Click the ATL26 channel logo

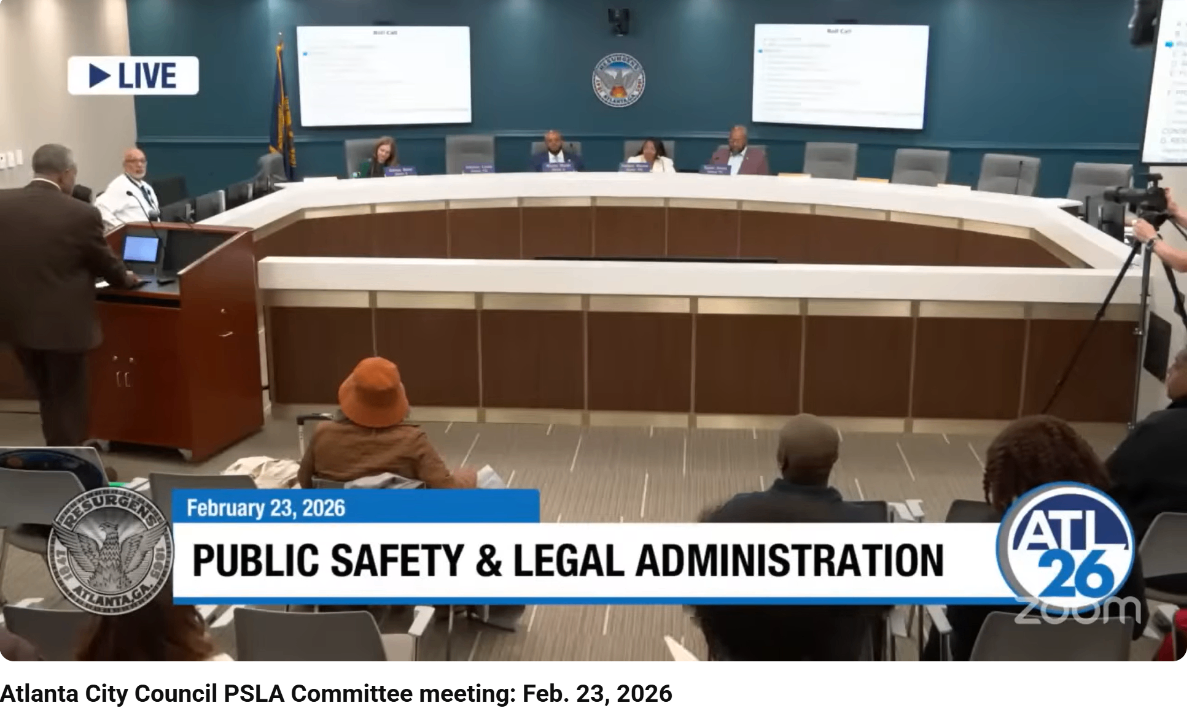coord(1066,546)
